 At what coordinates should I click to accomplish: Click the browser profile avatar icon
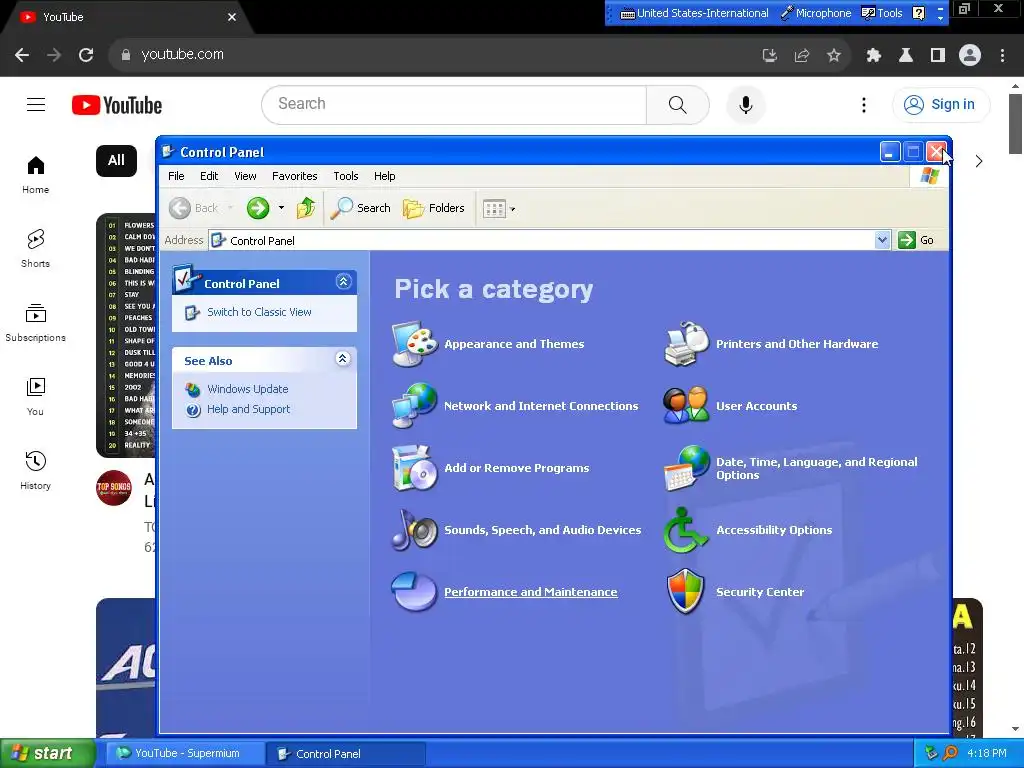pos(970,55)
